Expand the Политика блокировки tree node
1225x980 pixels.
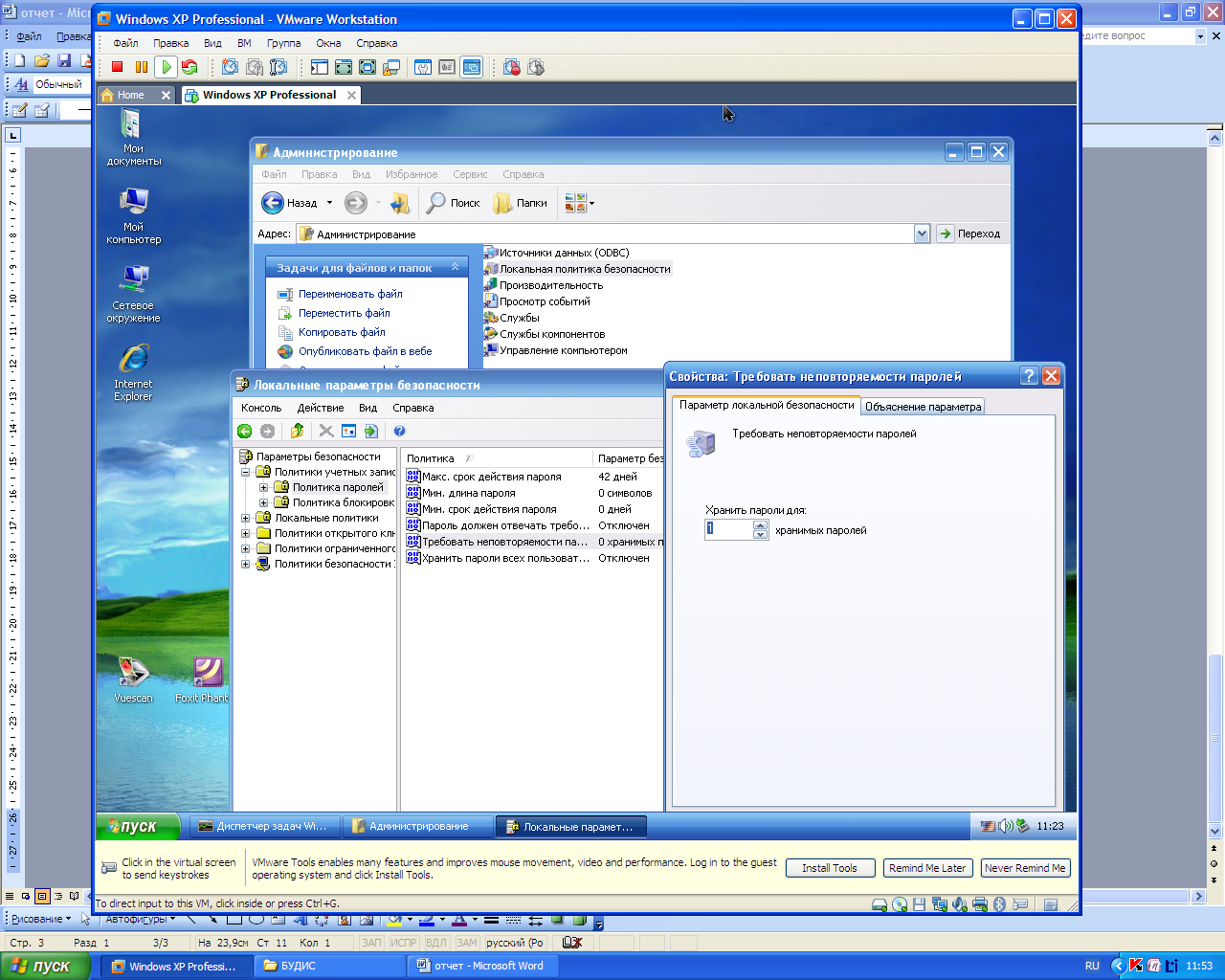click(x=263, y=502)
